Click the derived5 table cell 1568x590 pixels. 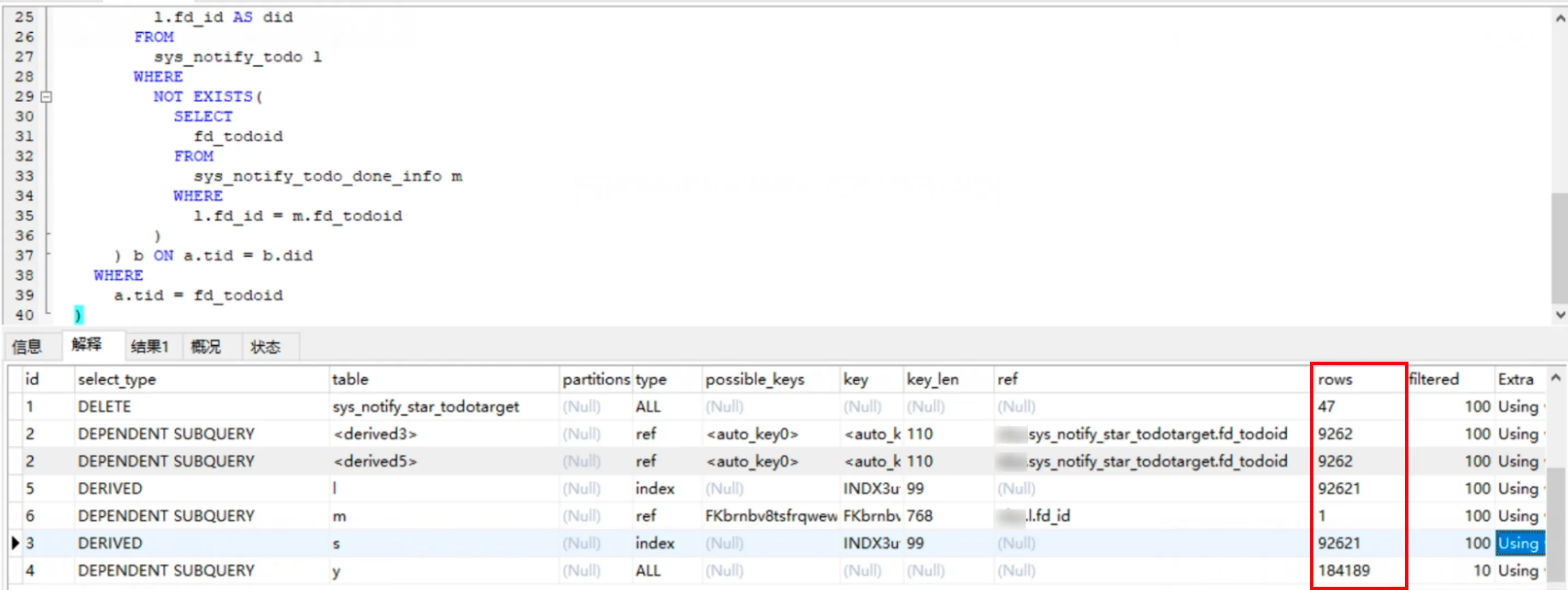[x=375, y=462]
